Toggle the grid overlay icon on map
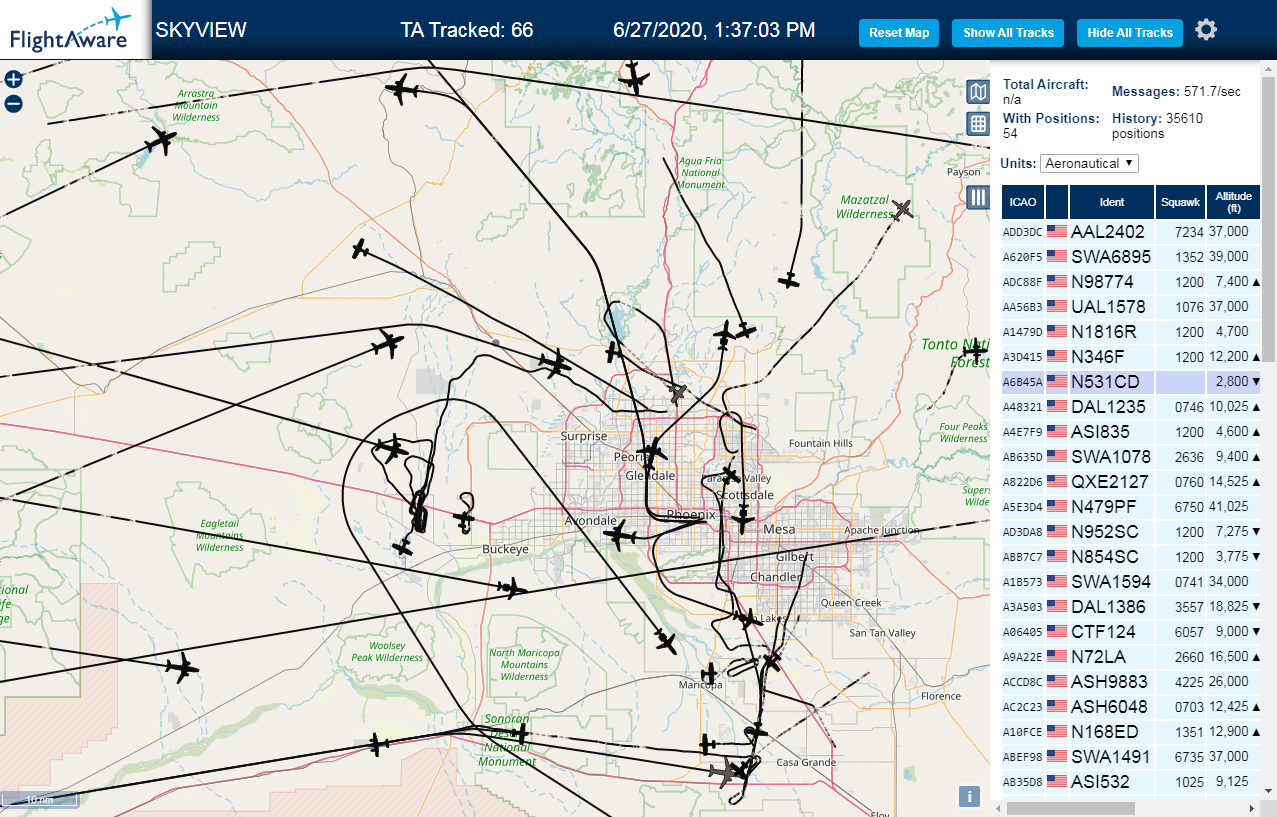The height and width of the screenshot is (817, 1277). 978,124
